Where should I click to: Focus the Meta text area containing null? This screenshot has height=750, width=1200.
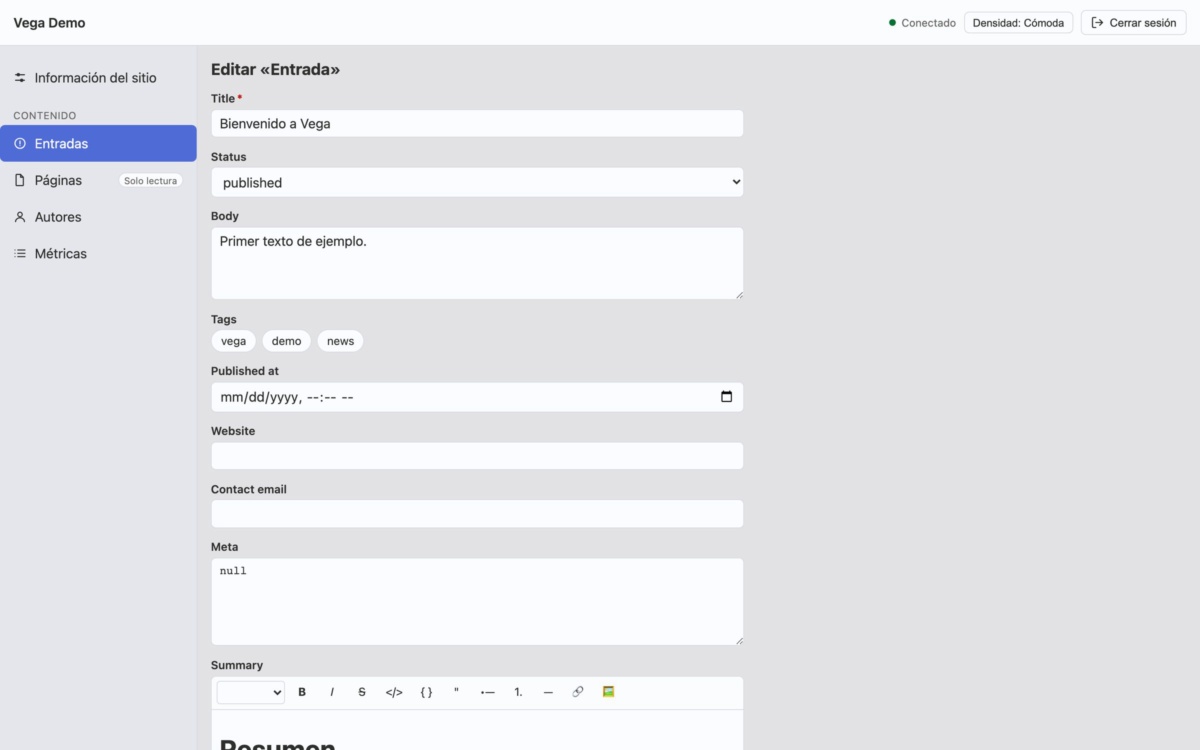(477, 601)
